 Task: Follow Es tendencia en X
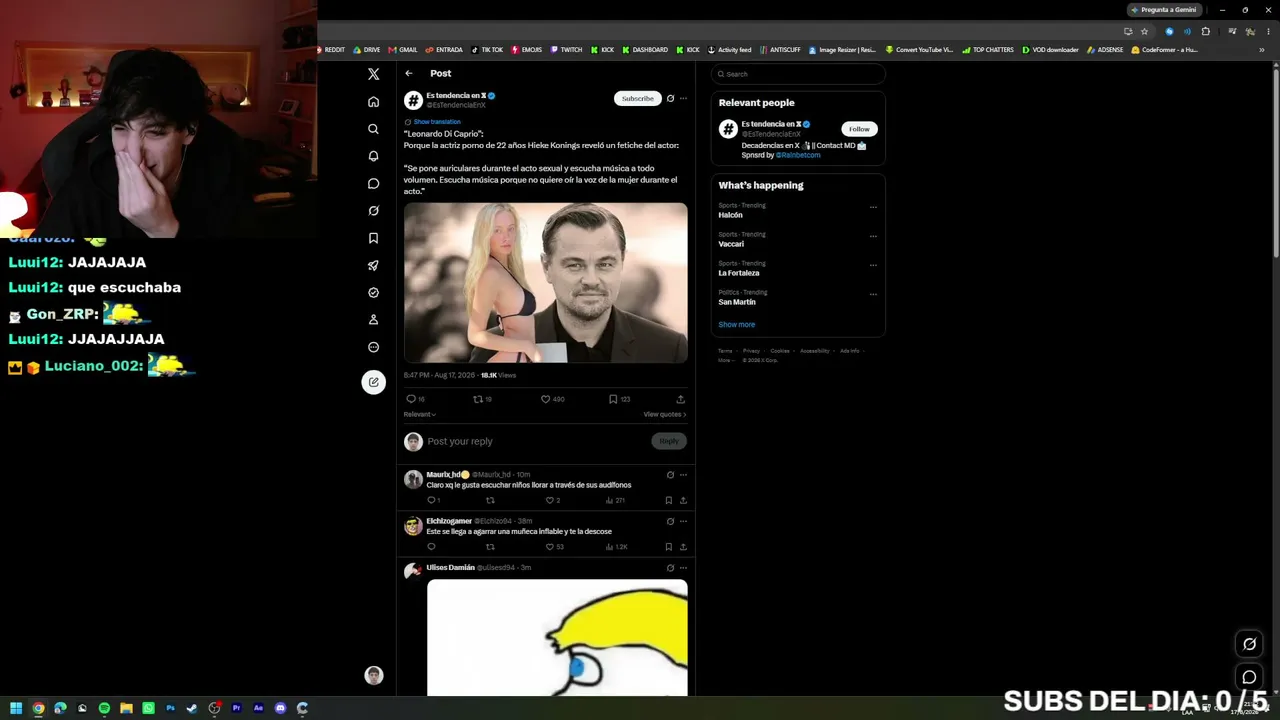coord(859,129)
